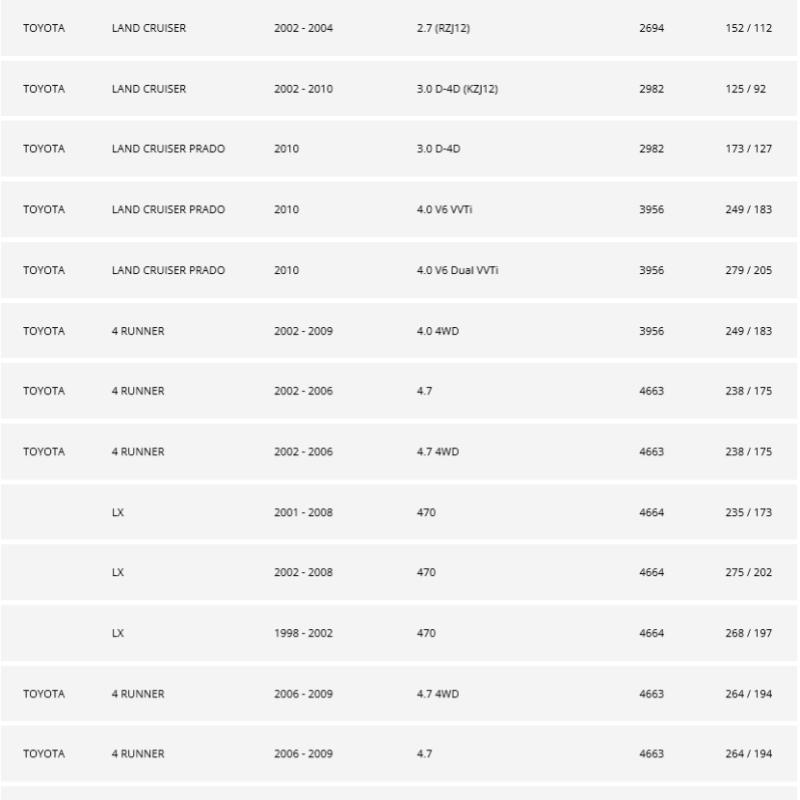
Task: Select the 235 / 173 power value
Action: [748, 512]
